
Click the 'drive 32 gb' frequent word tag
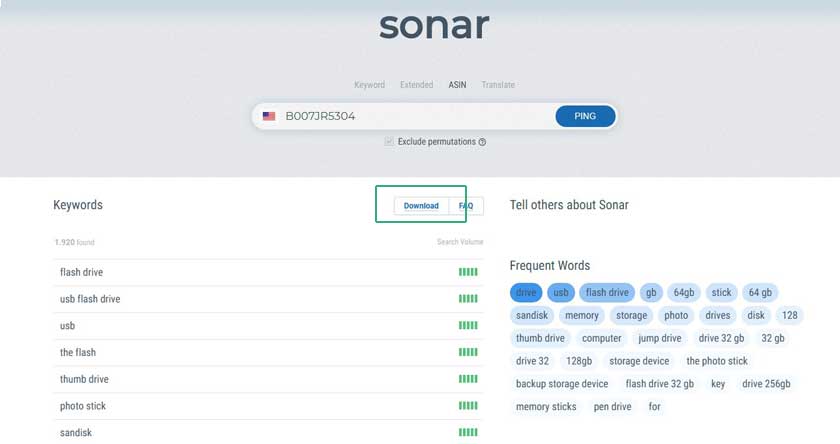[721, 338]
